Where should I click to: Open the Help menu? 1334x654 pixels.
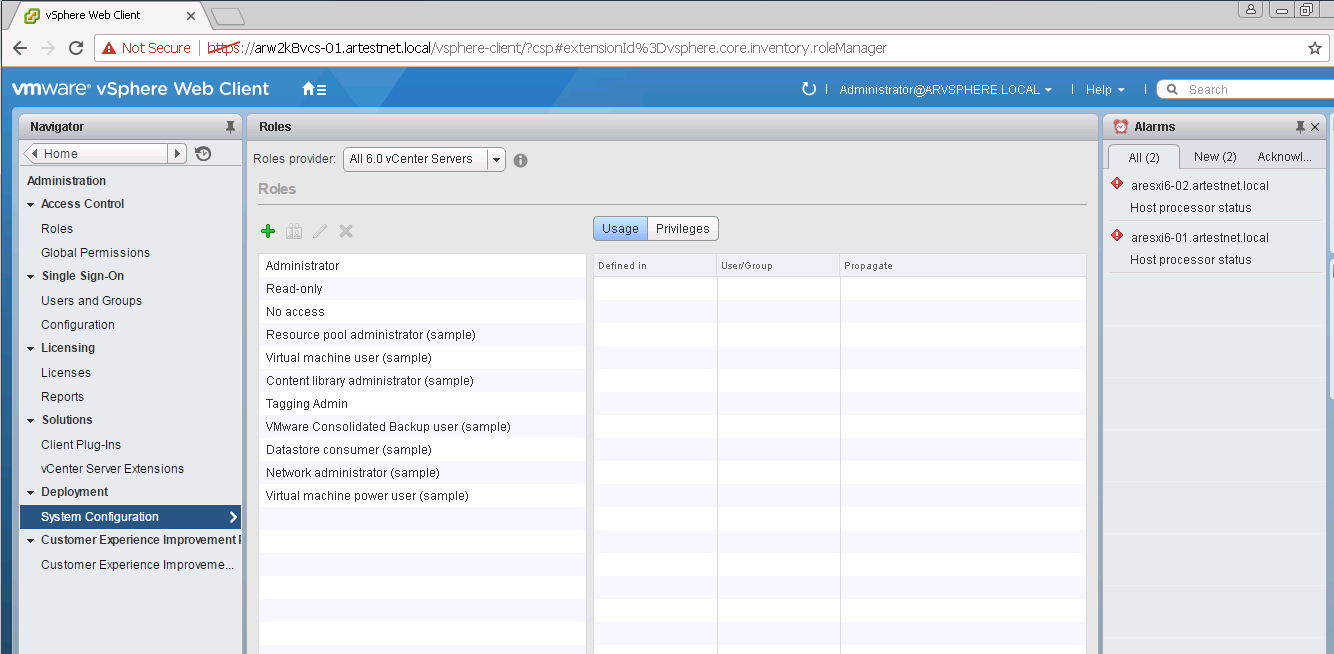pyautogui.click(x=1104, y=89)
